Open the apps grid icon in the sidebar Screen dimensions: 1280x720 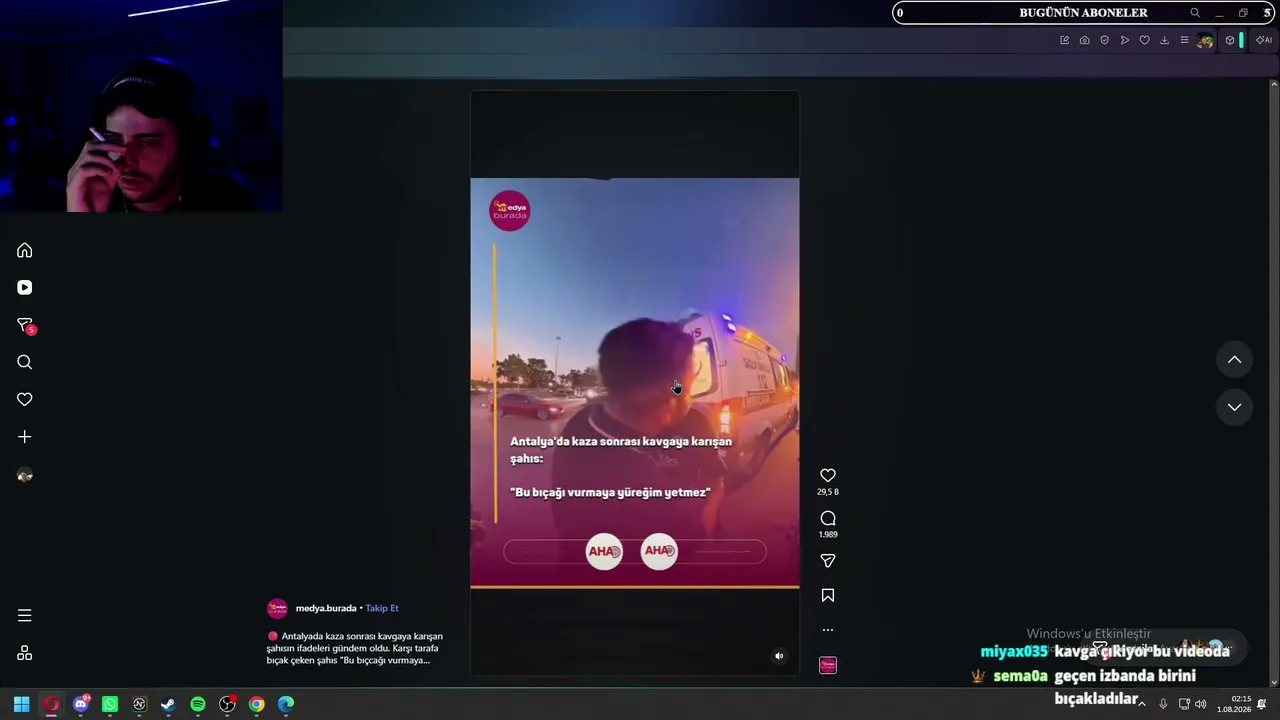(25, 653)
